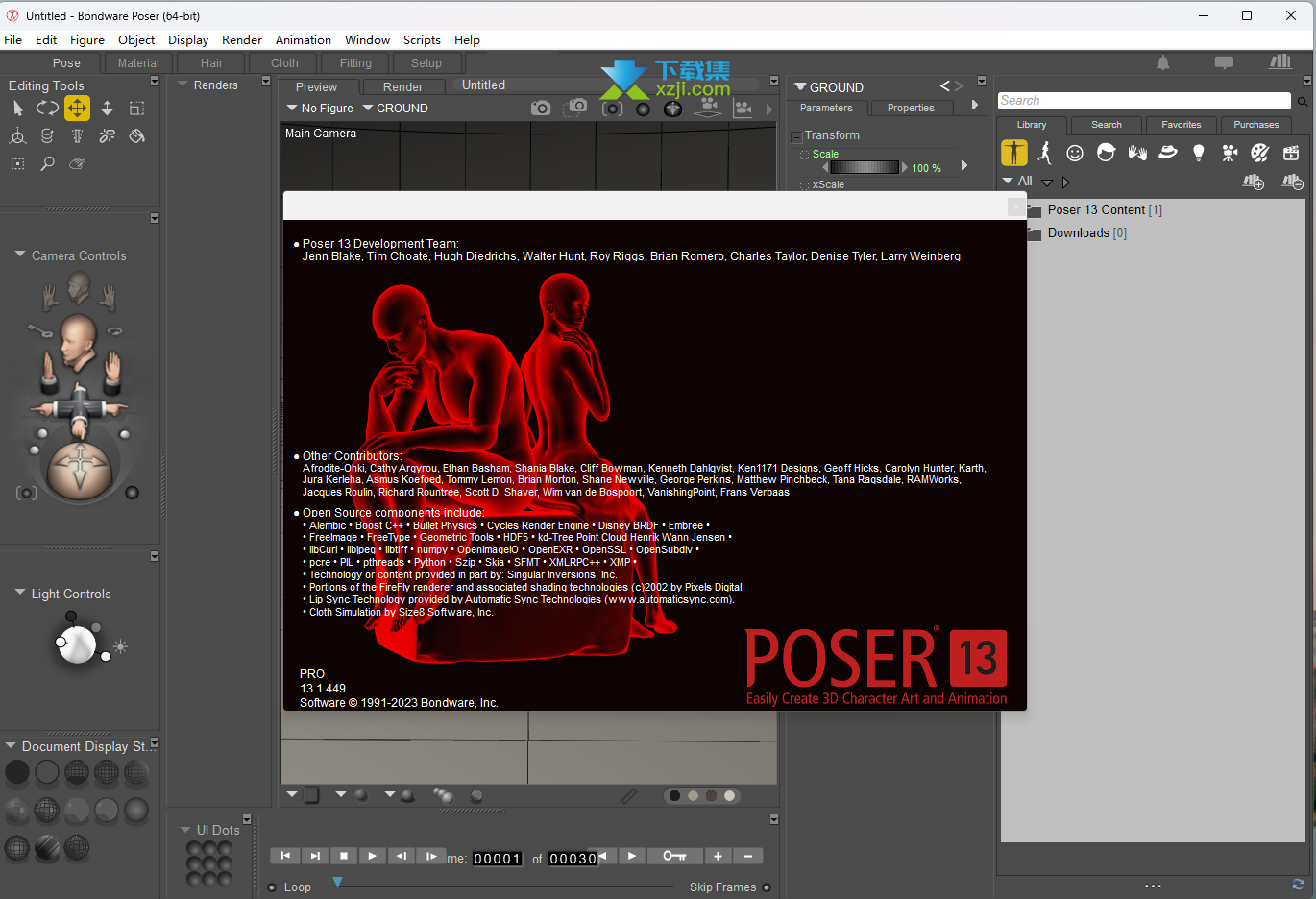Click the Remove Library books-minus icon
1316x899 pixels.
1293,181
